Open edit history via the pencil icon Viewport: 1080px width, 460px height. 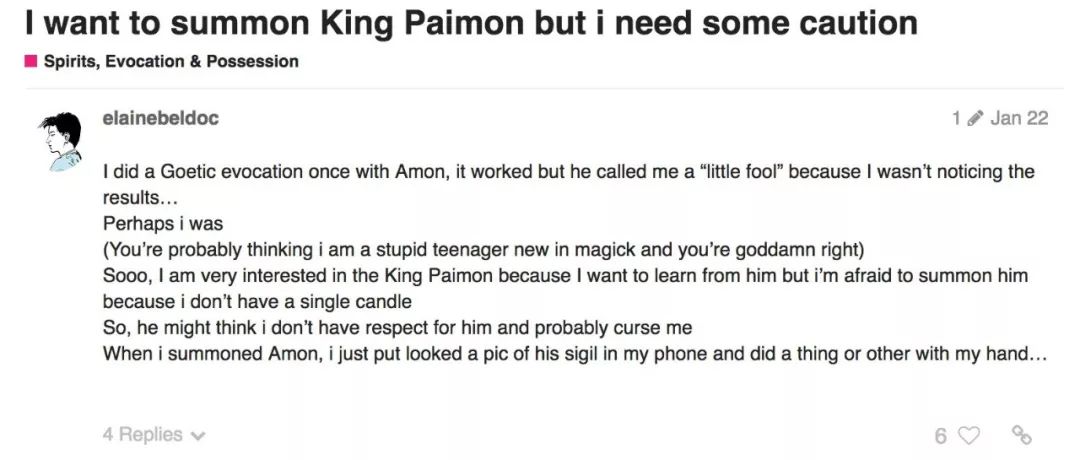pyautogui.click(x=976, y=118)
